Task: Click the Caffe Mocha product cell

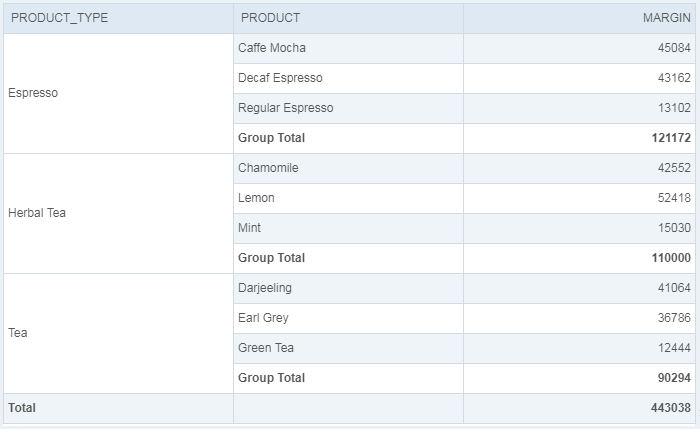Action: [x=272, y=48]
